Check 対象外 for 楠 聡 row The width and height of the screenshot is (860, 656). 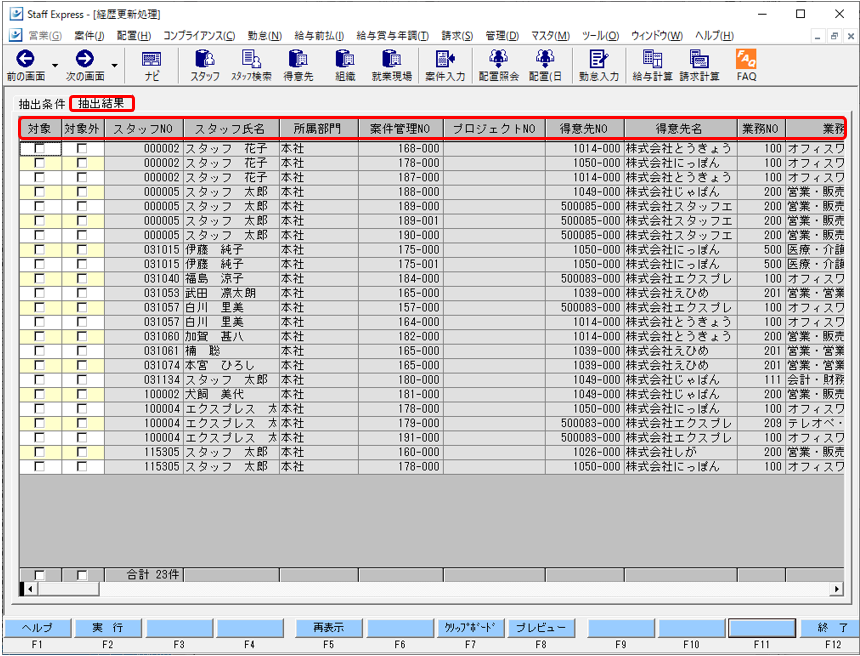(x=82, y=350)
